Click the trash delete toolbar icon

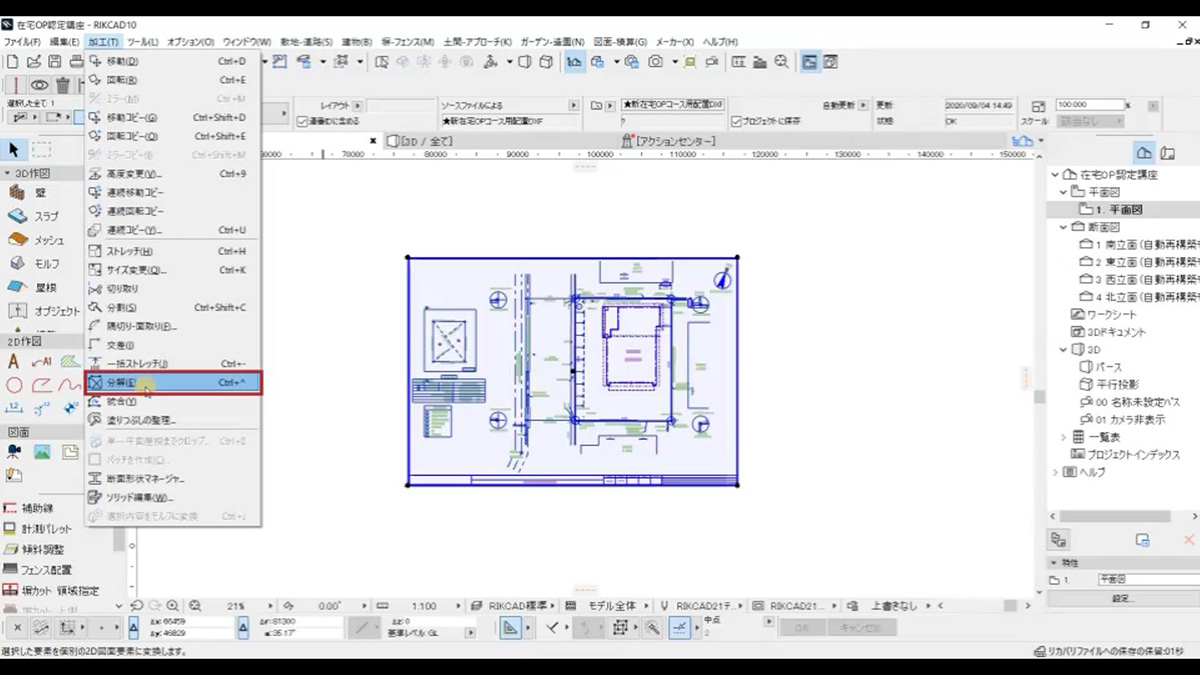[62, 86]
